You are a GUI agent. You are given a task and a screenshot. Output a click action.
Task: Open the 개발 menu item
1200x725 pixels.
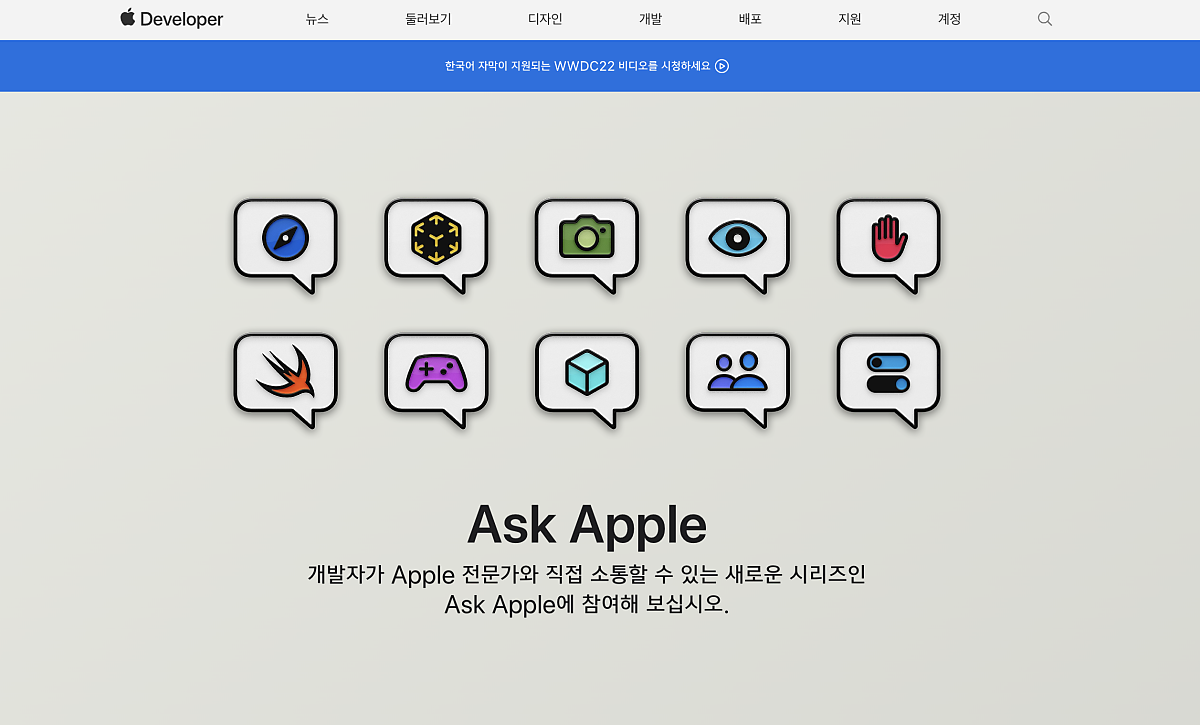click(x=650, y=19)
